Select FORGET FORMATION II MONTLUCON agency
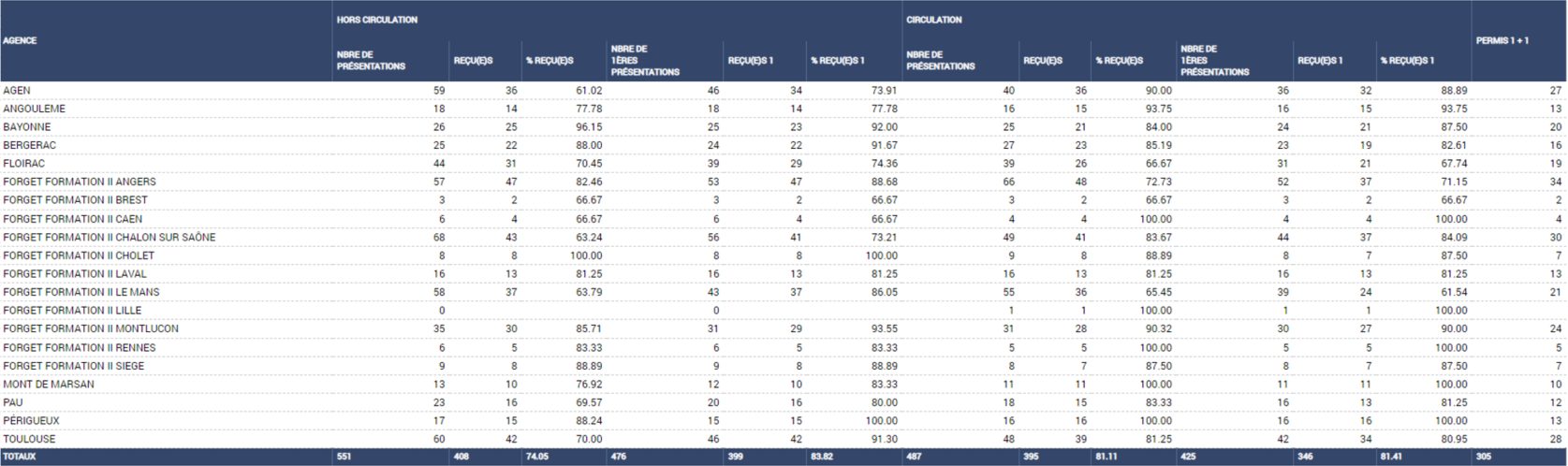 click(91, 328)
